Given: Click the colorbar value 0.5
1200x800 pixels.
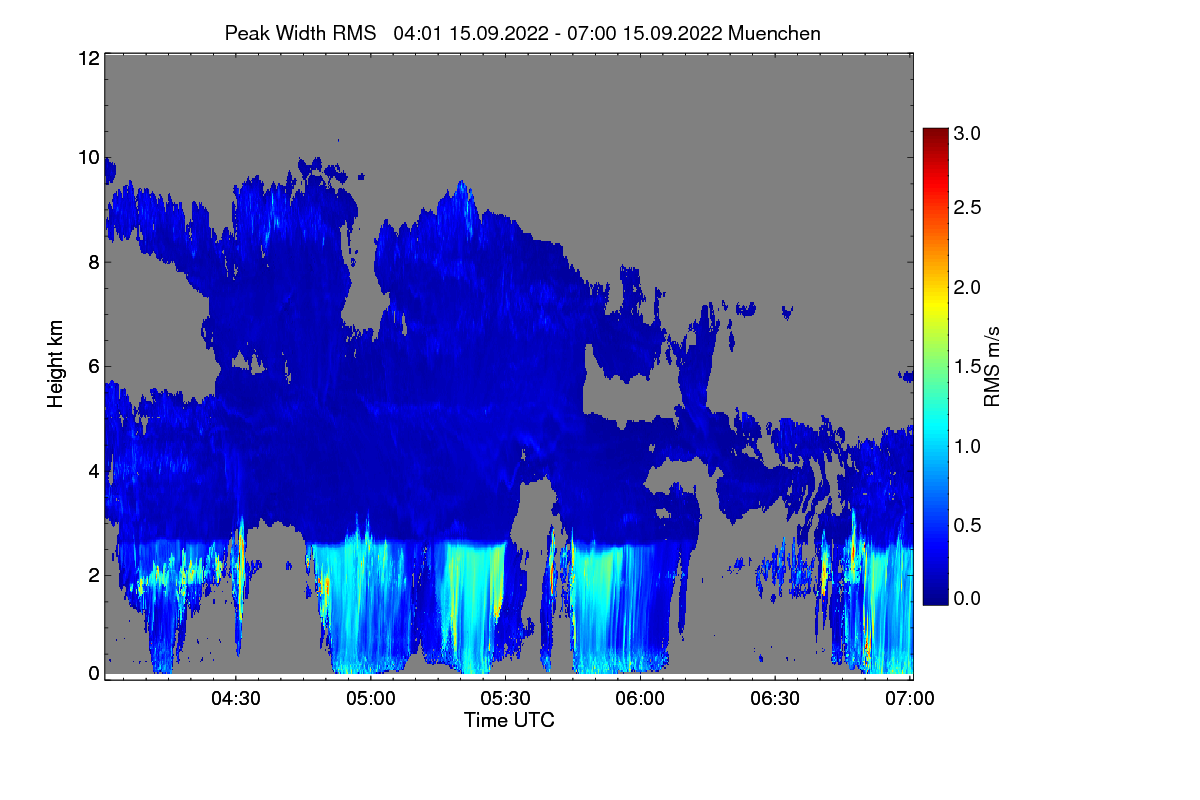Looking at the screenshot, I should (x=968, y=525).
